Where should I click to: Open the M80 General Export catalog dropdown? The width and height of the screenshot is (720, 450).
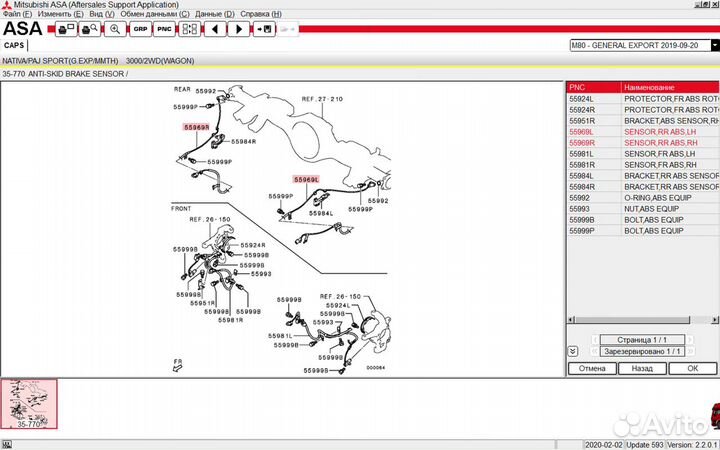(x=714, y=45)
